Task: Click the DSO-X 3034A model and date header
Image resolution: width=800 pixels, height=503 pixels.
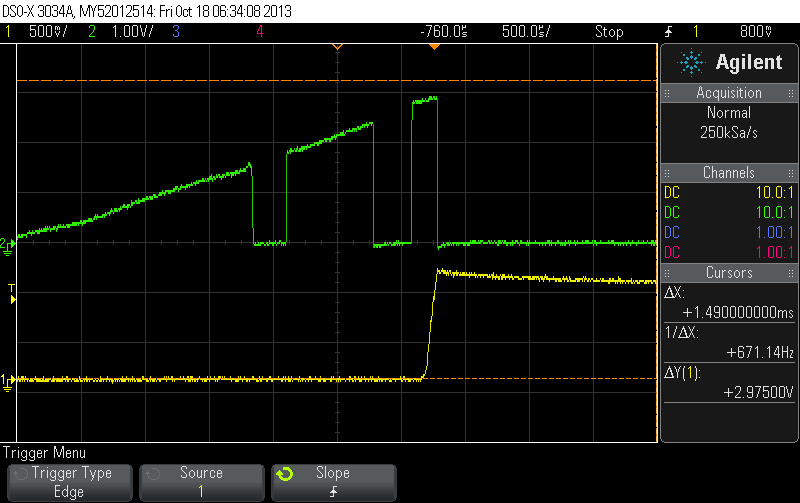Action: (147, 11)
